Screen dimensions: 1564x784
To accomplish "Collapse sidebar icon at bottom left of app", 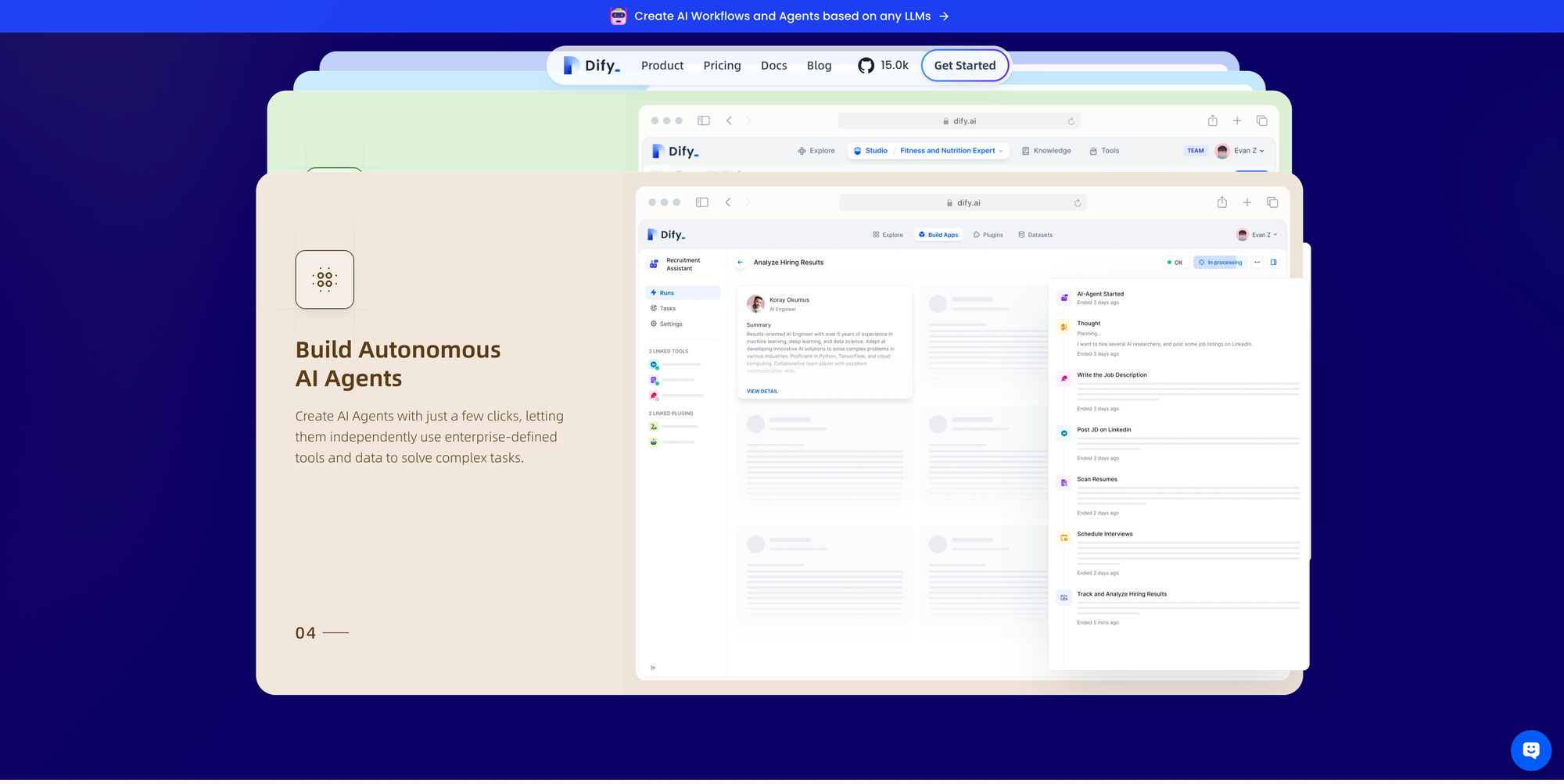I will [653, 669].
